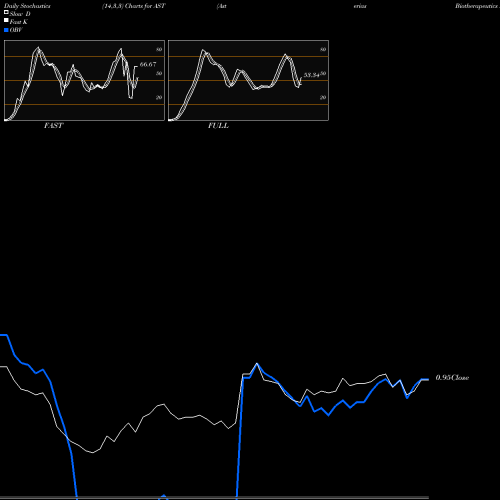Click the 'OBV' legend text
500x500 pixels.
pos(16,30)
